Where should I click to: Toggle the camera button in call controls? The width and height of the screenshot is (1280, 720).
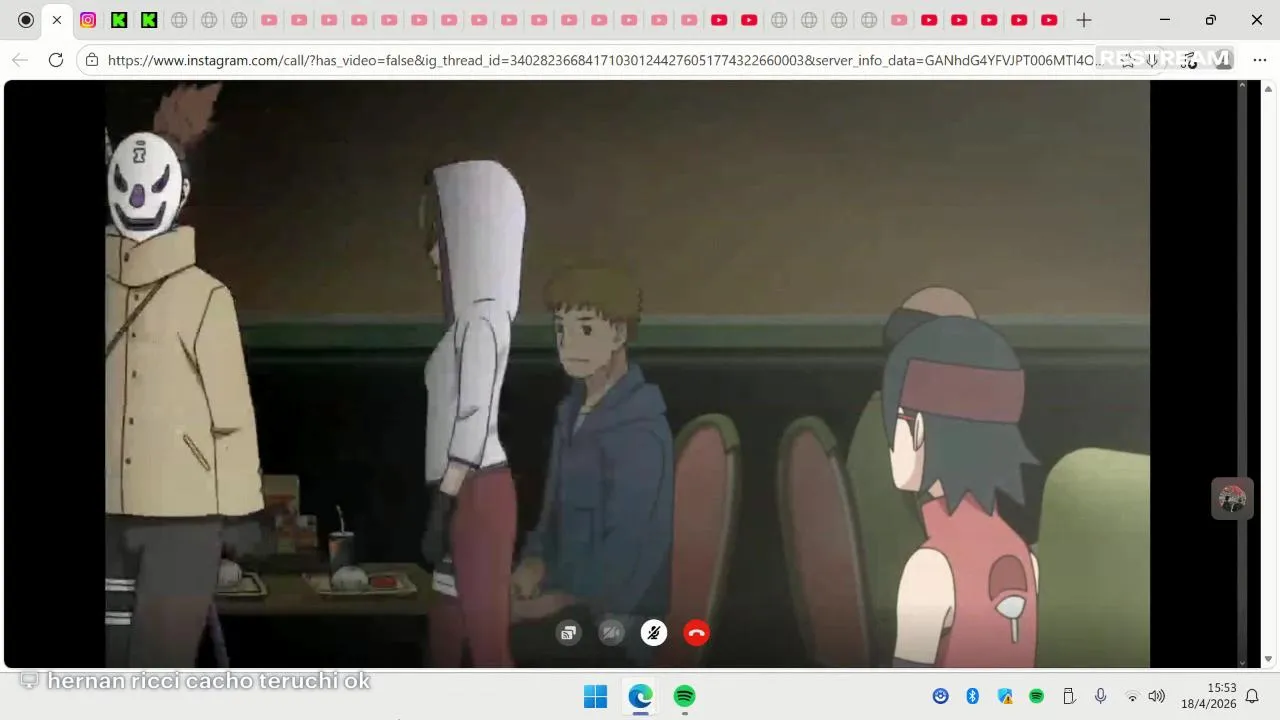pos(611,633)
